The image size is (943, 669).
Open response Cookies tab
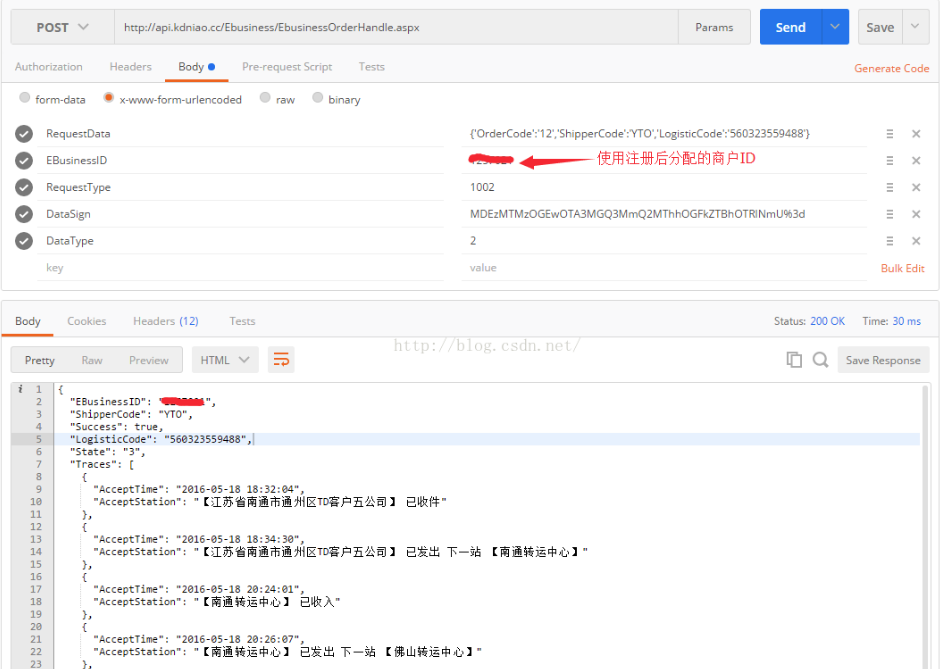87,321
